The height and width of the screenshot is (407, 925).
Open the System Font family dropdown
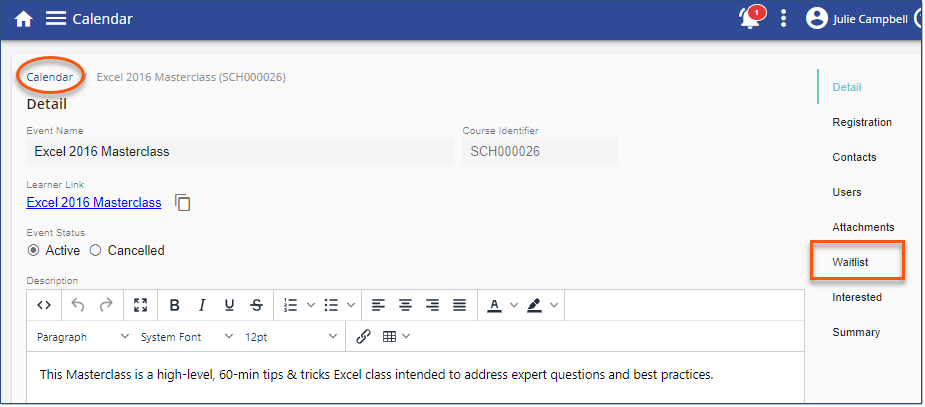coord(186,337)
